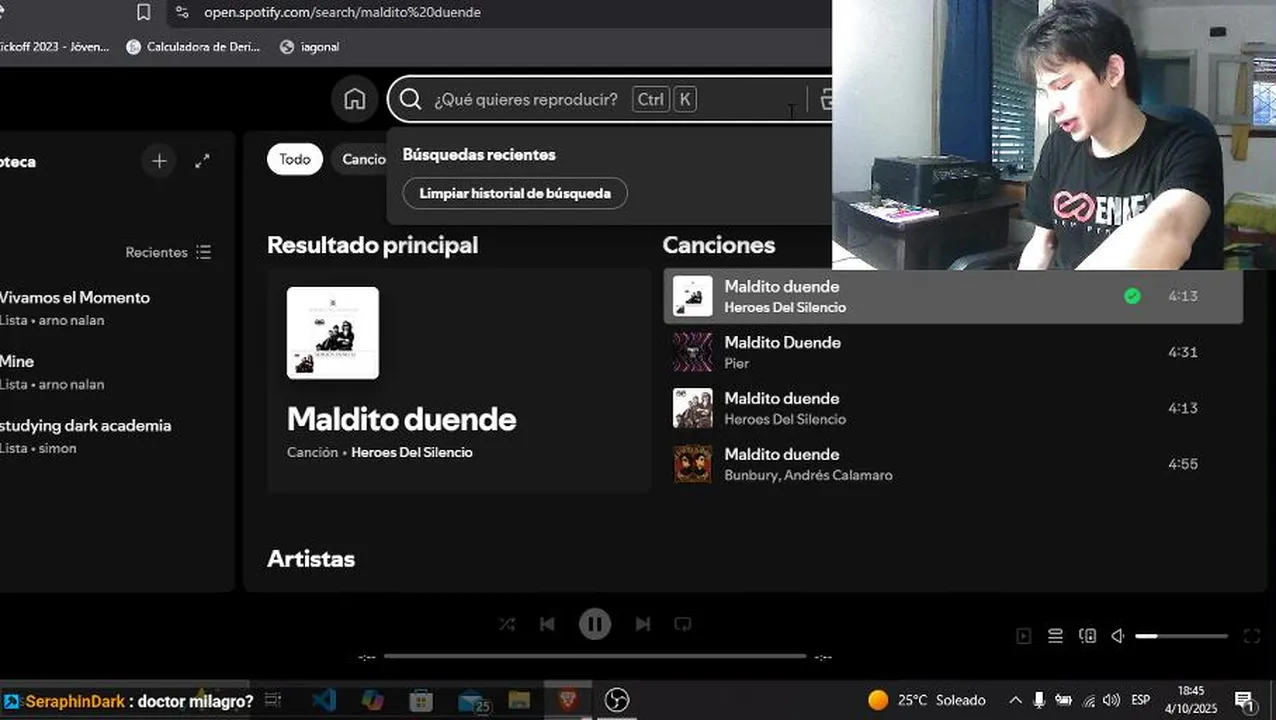Select Maldito Duende song by Pier
1276x720 pixels.
coord(953,352)
